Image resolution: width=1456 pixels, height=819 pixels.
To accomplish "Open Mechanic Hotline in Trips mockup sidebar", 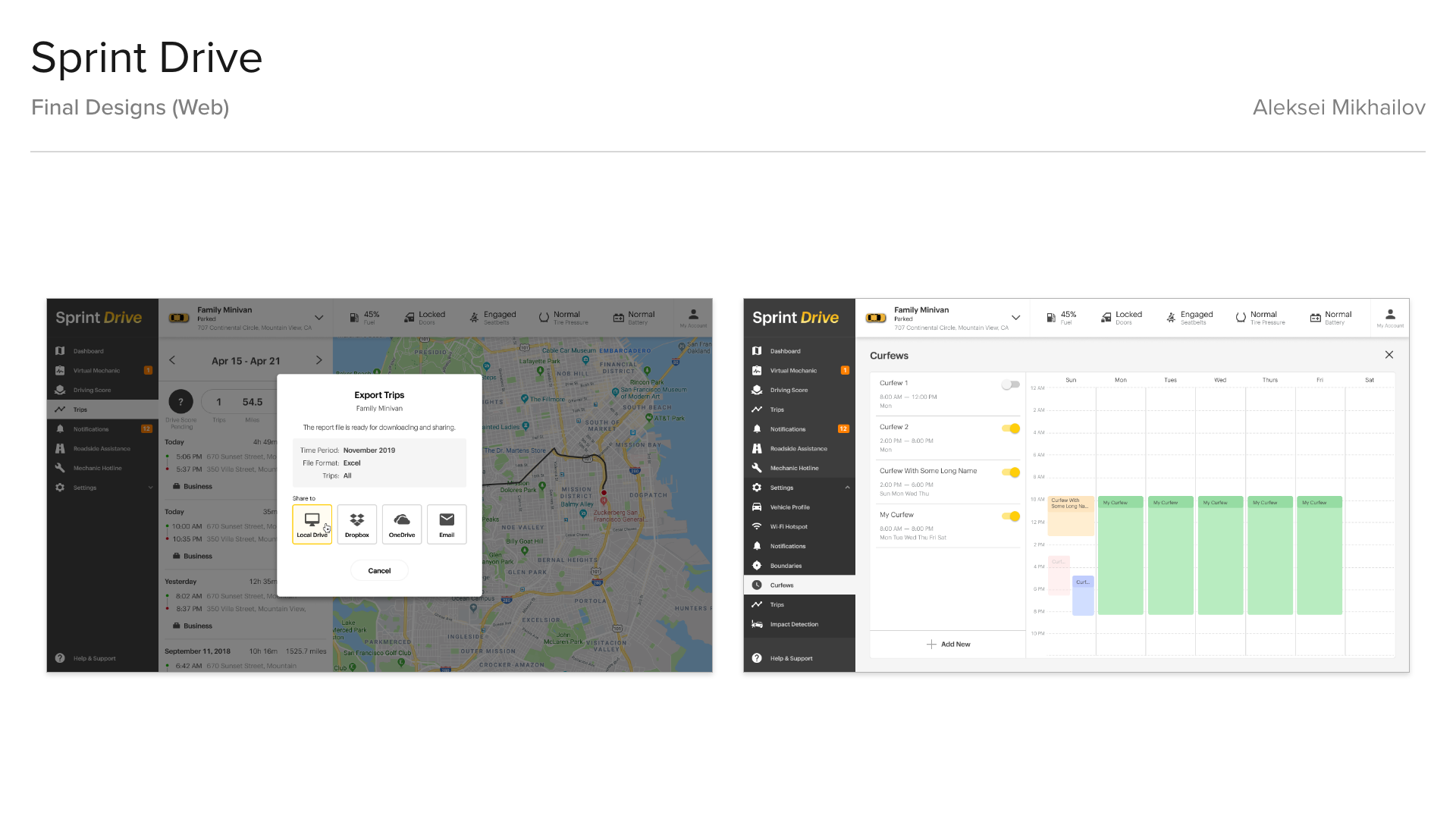I will tap(102, 468).
